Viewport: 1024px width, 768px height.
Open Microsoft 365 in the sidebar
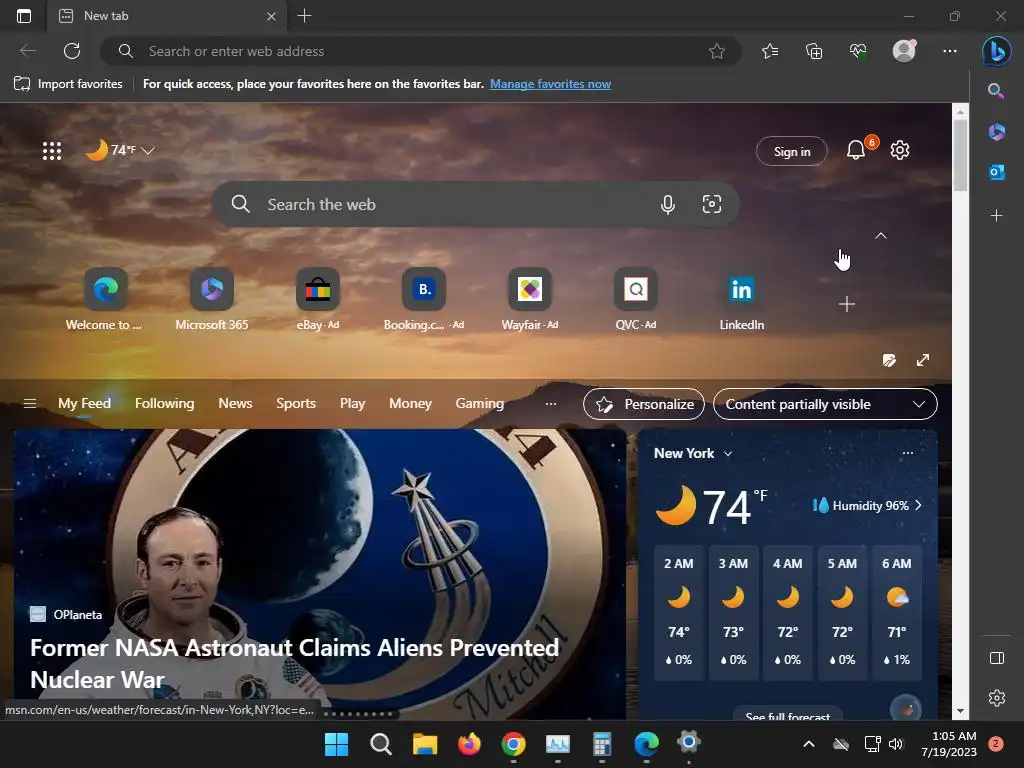pyautogui.click(x=997, y=132)
